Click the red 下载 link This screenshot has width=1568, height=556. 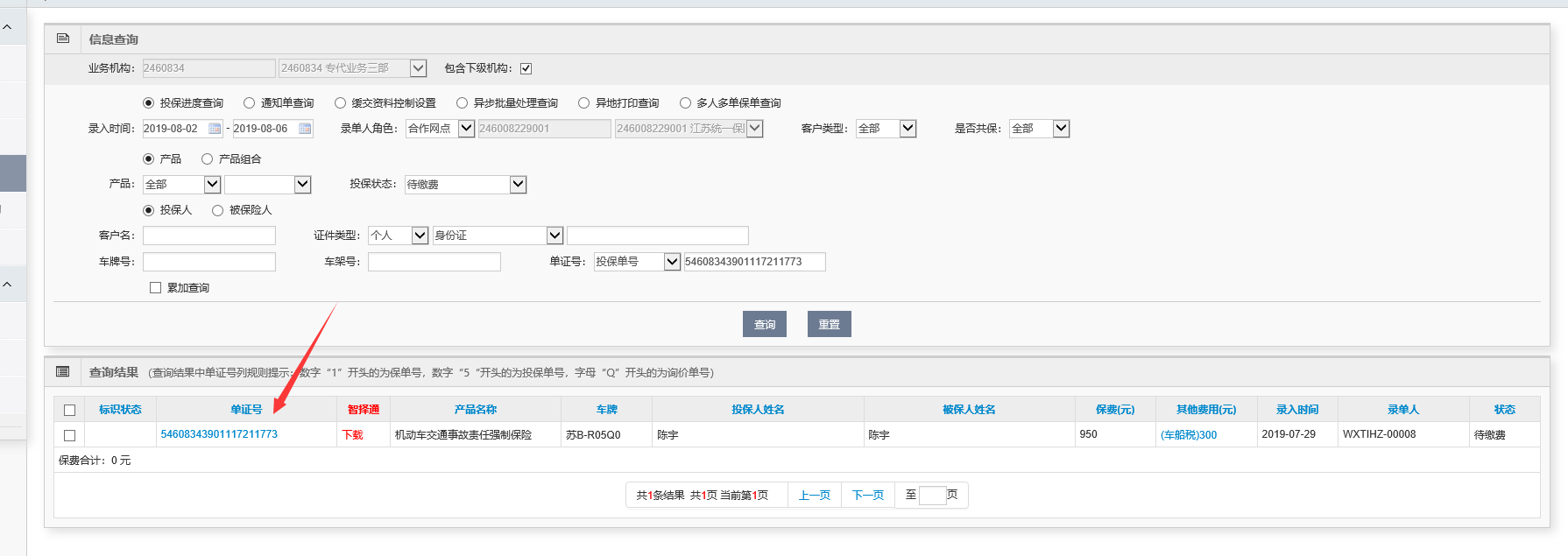353,435
